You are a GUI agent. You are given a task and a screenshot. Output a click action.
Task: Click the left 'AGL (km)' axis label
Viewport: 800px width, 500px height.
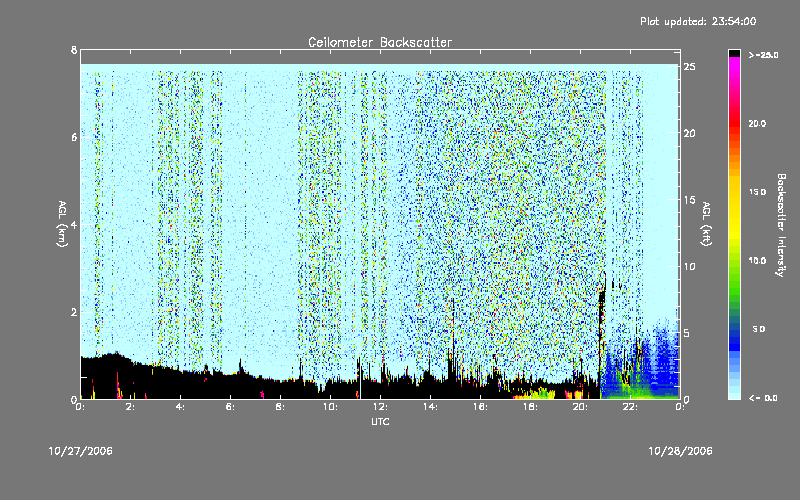pyautogui.click(x=62, y=224)
